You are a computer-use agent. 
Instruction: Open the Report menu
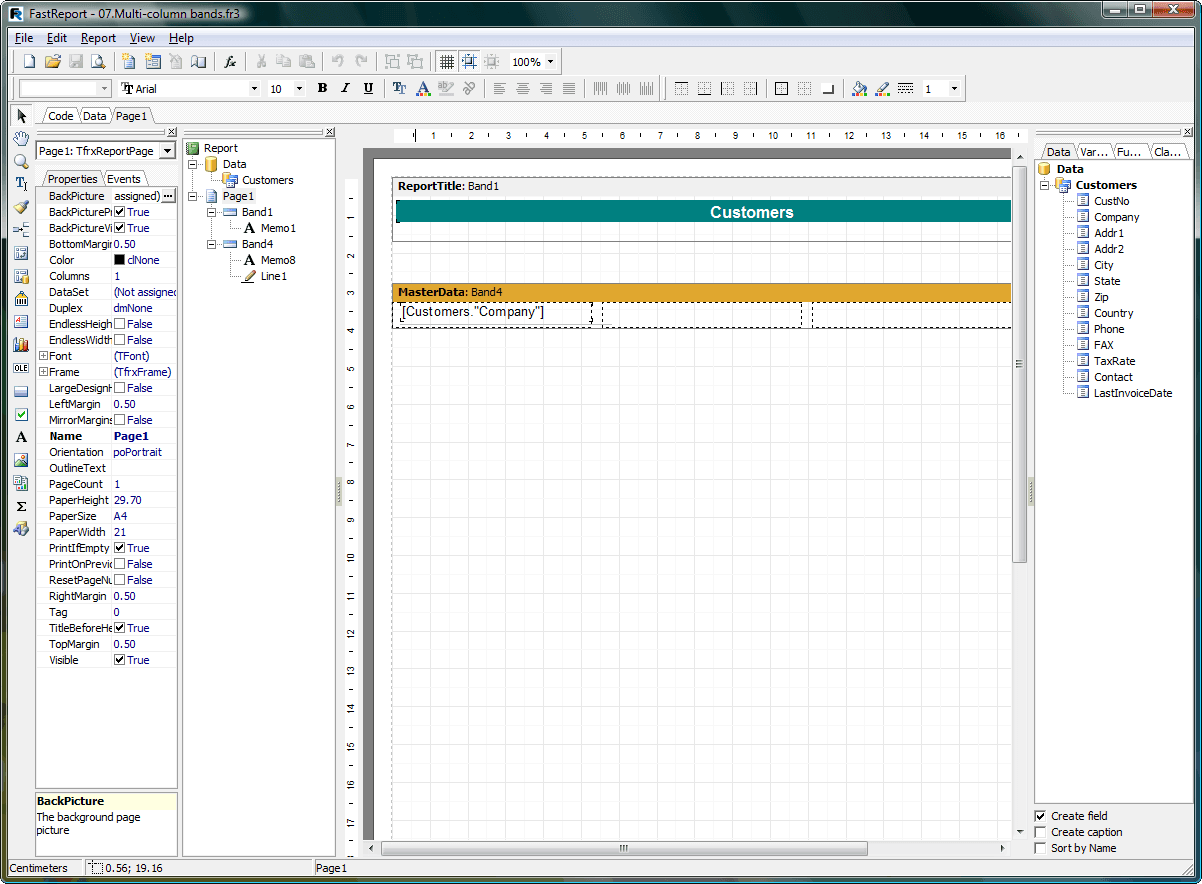[99, 38]
